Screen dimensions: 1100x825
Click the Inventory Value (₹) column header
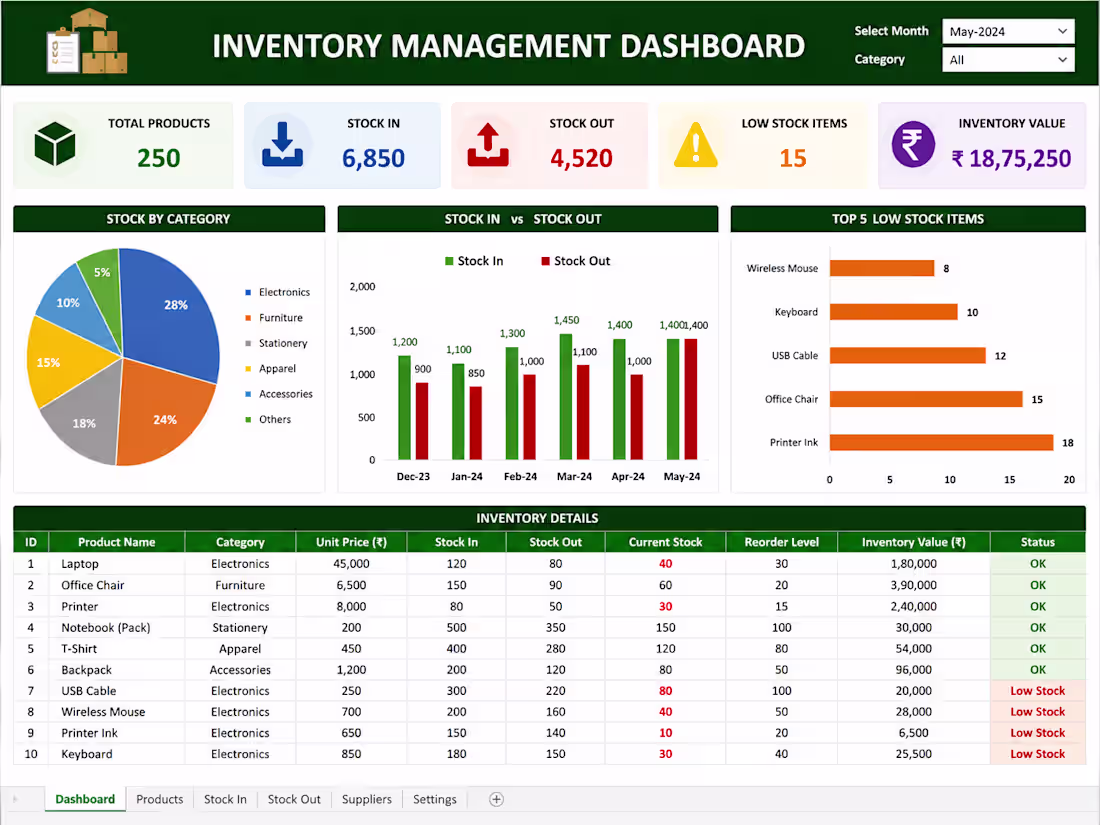[913, 542]
